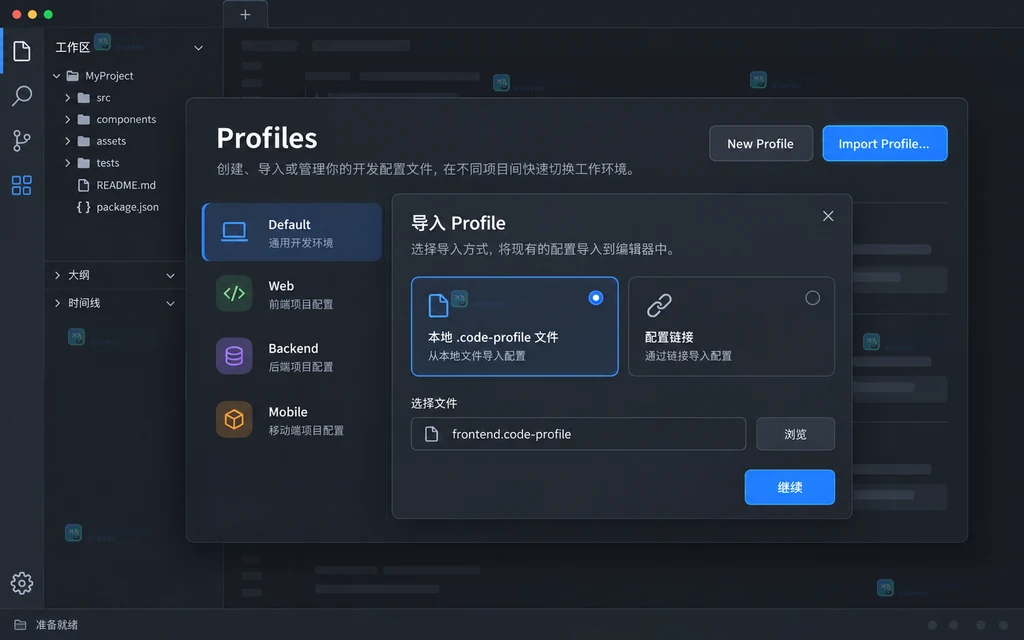This screenshot has width=1024, height=640.
Task: Expand the src folder
Action: tap(67, 98)
